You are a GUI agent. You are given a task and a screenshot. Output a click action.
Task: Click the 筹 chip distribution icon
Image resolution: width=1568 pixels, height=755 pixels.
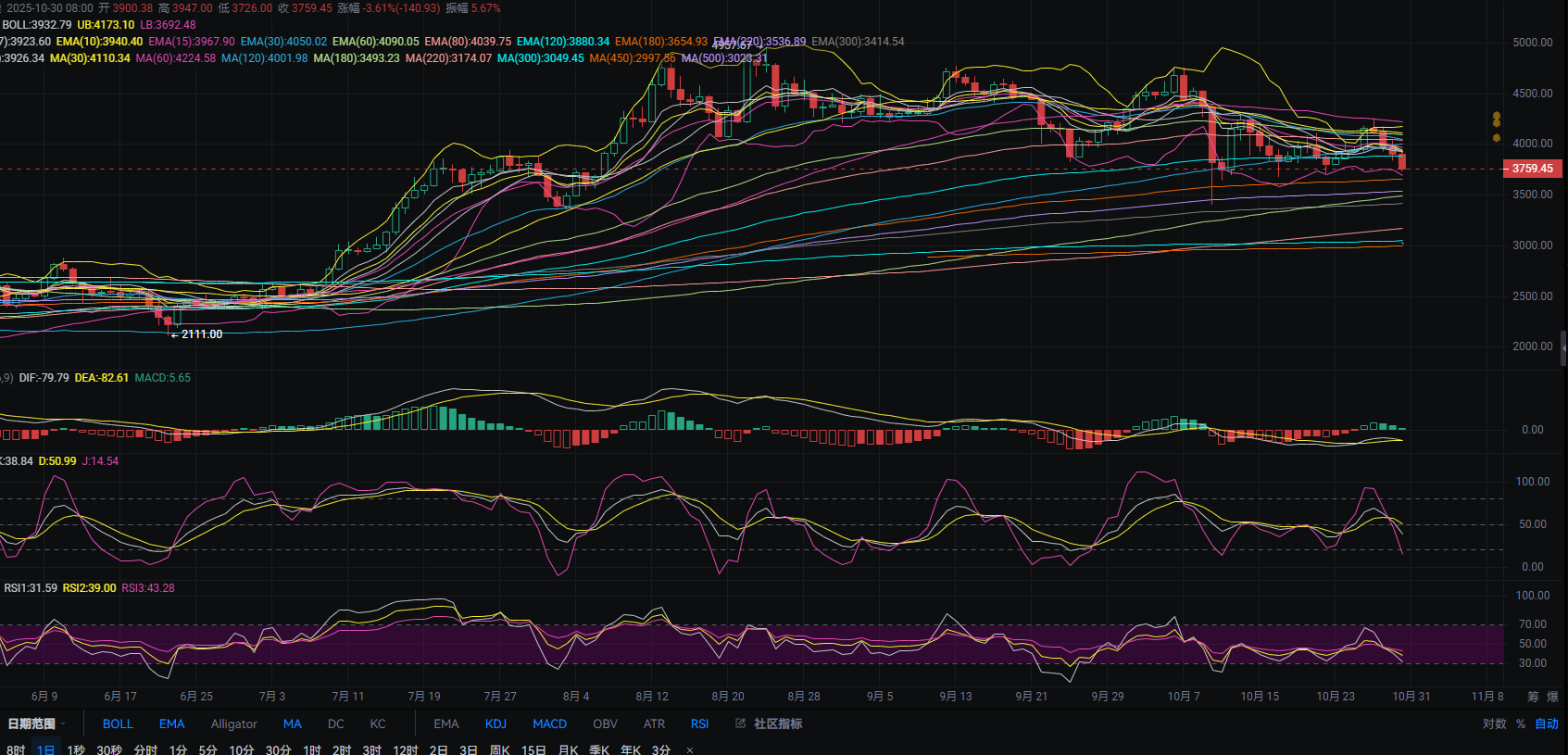point(1533,697)
